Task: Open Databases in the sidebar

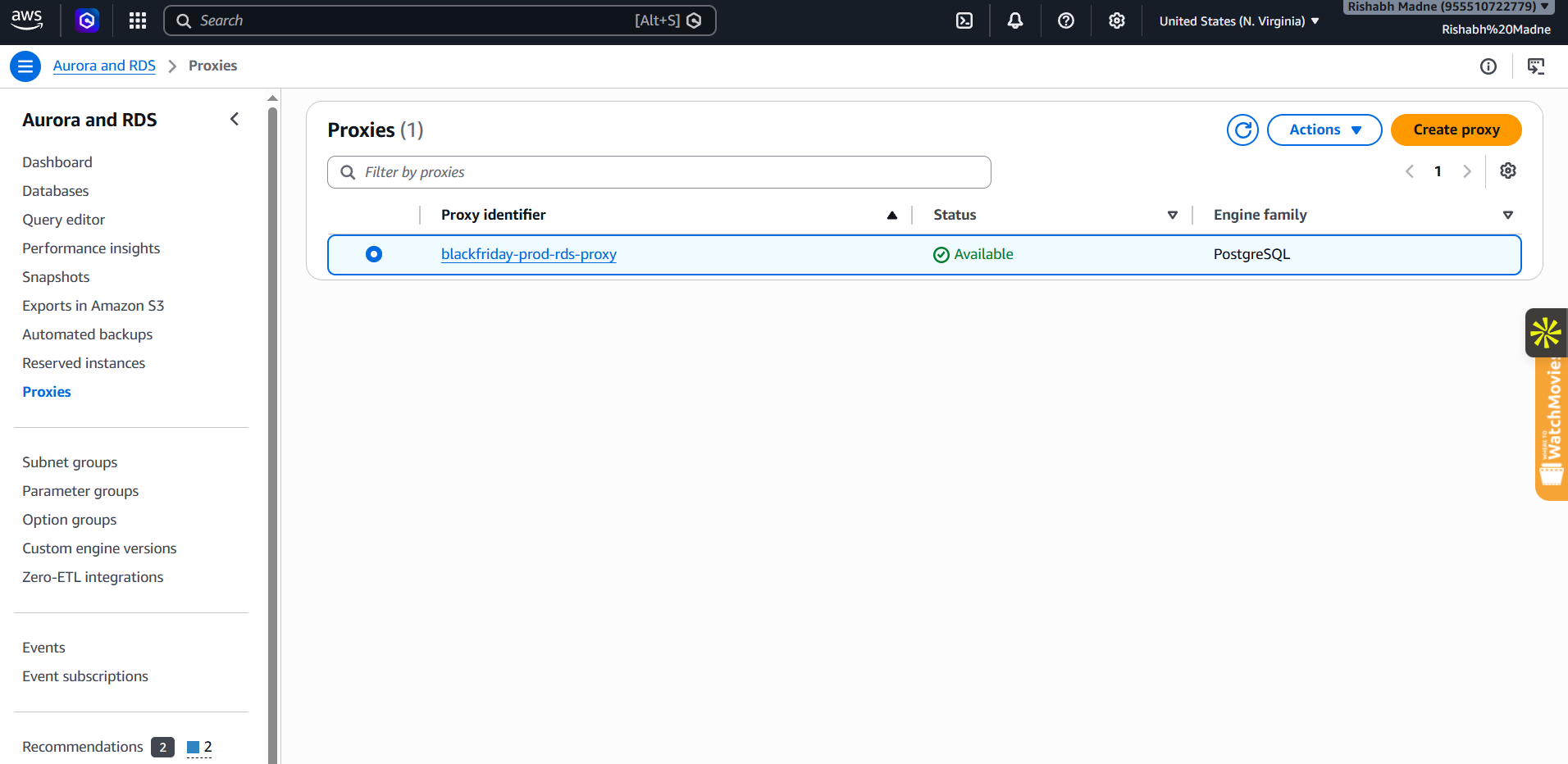Action: [x=56, y=191]
